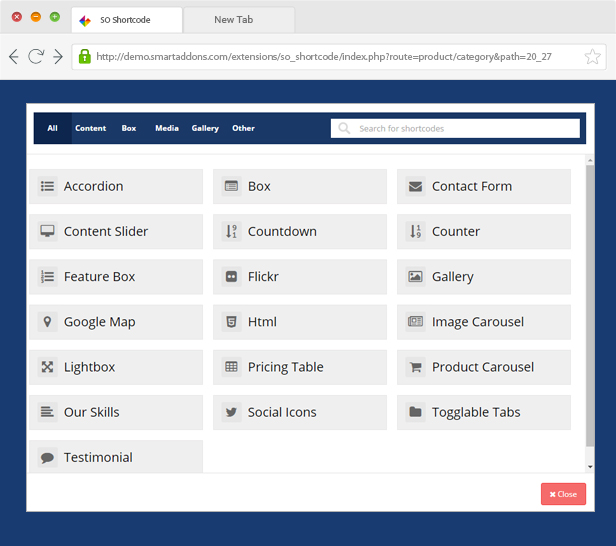Click the search magnifier icon
The width and height of the screenshot is (616, 546).
(344, 128)
